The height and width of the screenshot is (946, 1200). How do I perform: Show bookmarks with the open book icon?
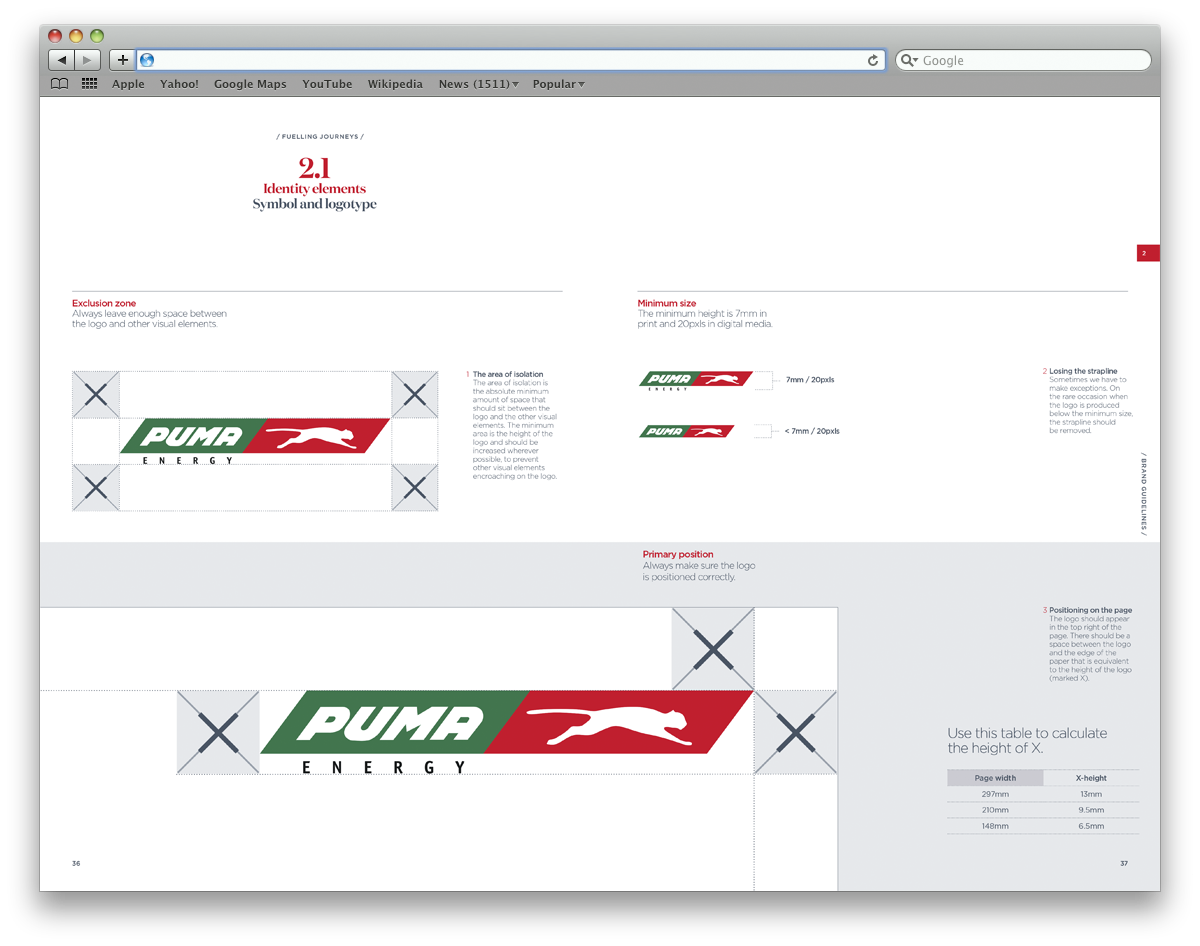tap(59, 84)
